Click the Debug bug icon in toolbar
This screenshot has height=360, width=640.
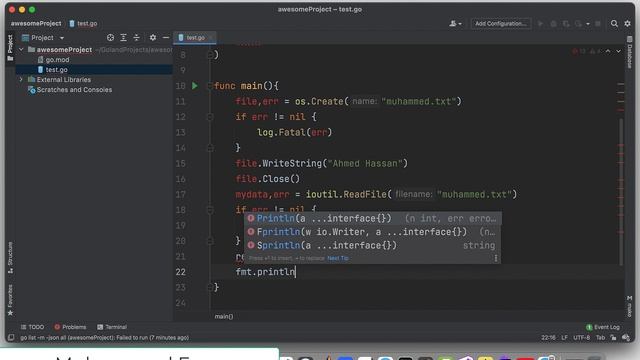[553, 24]
